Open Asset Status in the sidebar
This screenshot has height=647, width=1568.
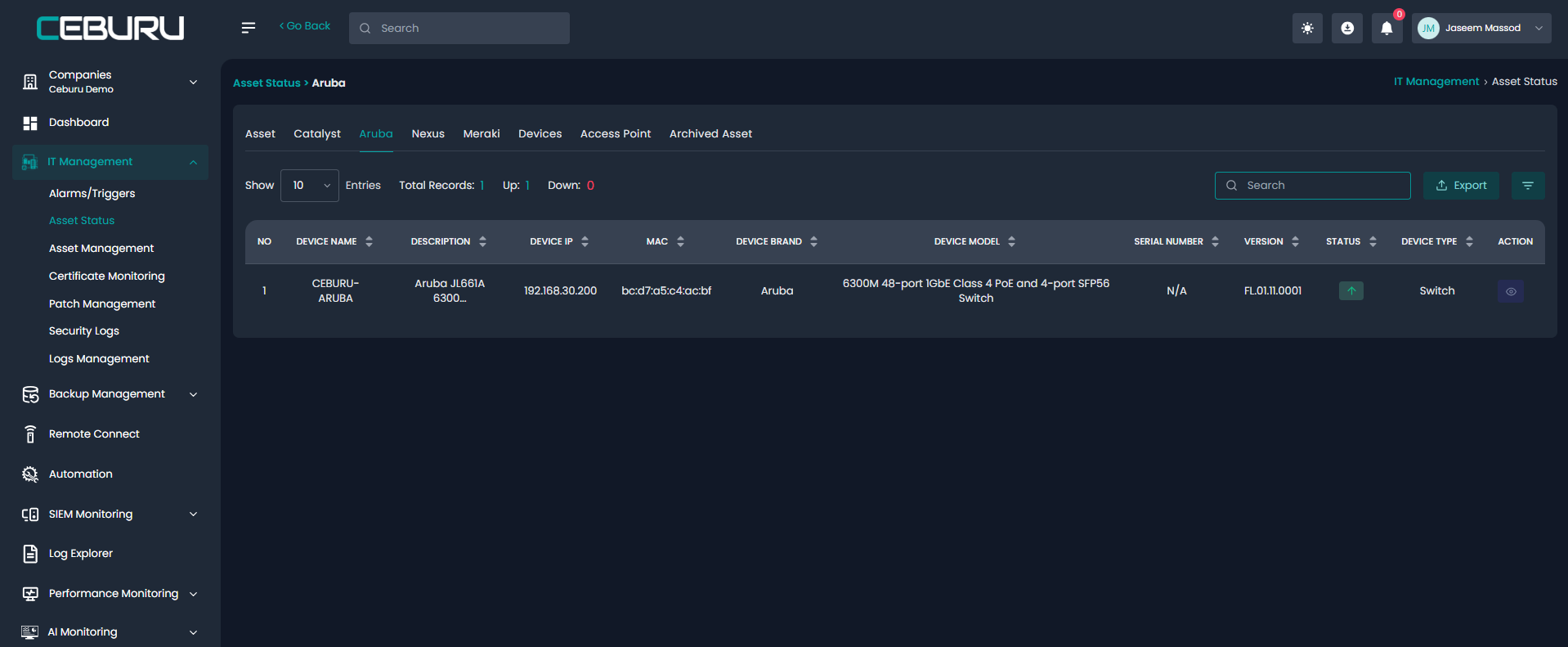click(82, 221)
